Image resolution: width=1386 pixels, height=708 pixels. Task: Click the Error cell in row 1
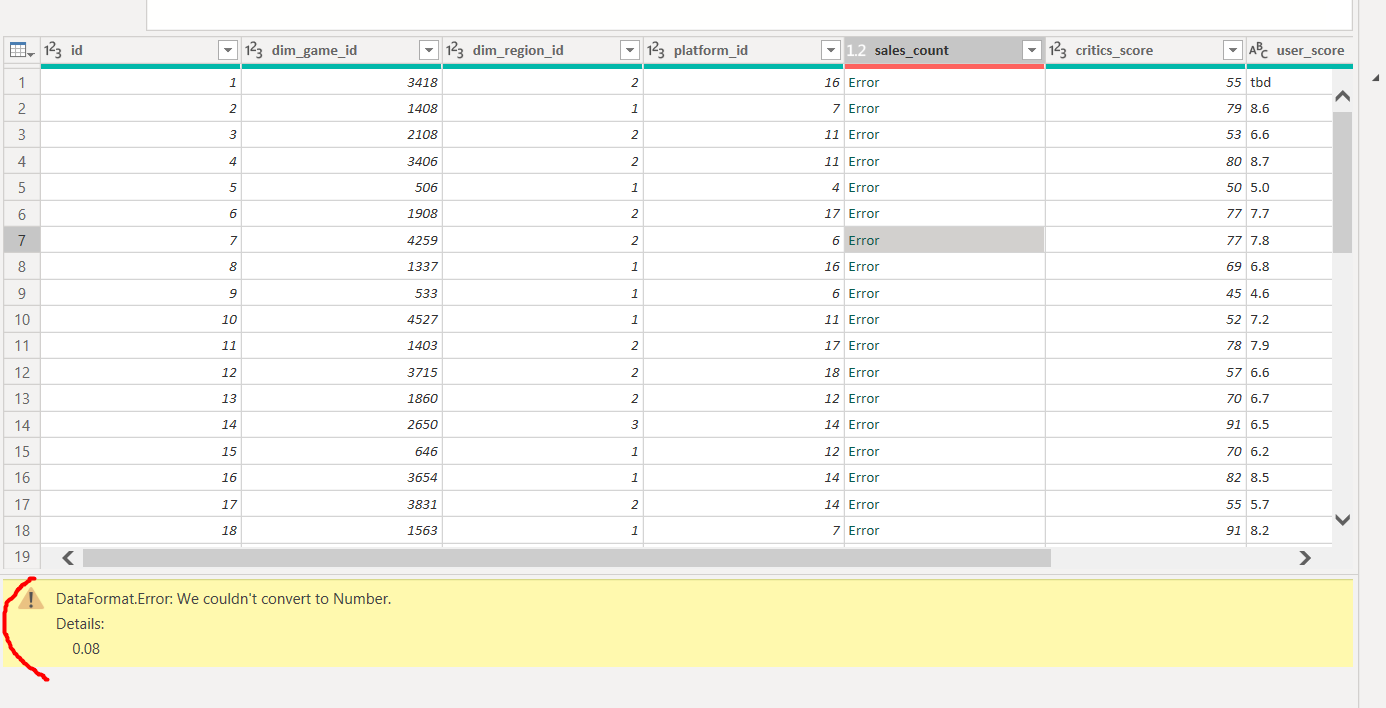(x=944, y=82)
